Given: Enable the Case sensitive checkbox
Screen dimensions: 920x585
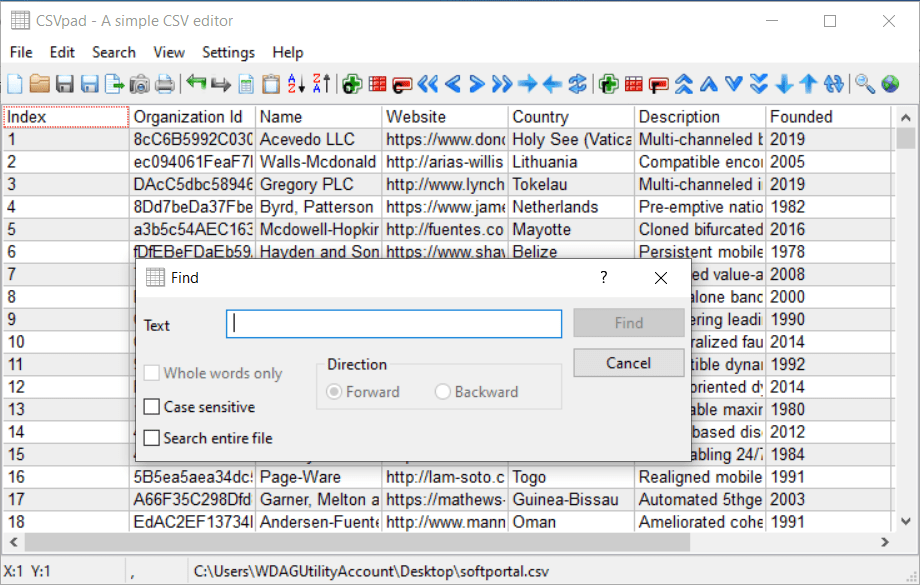Looking at the screenshot, I should coord(151,407).
